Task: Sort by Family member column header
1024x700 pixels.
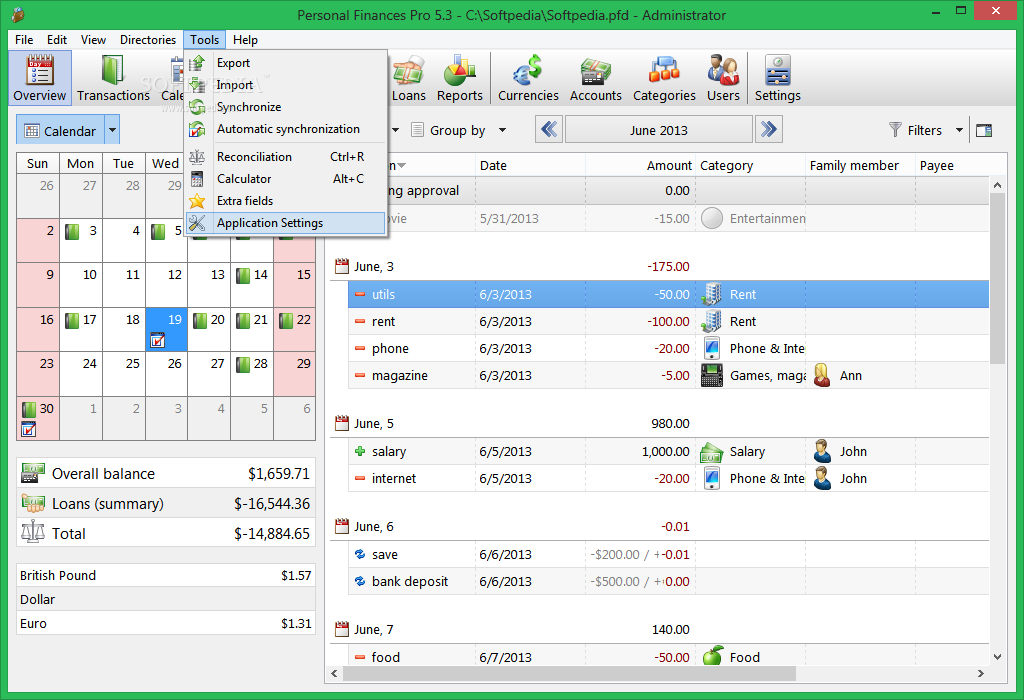Action: pyautogui.click(x=860, y=165)
